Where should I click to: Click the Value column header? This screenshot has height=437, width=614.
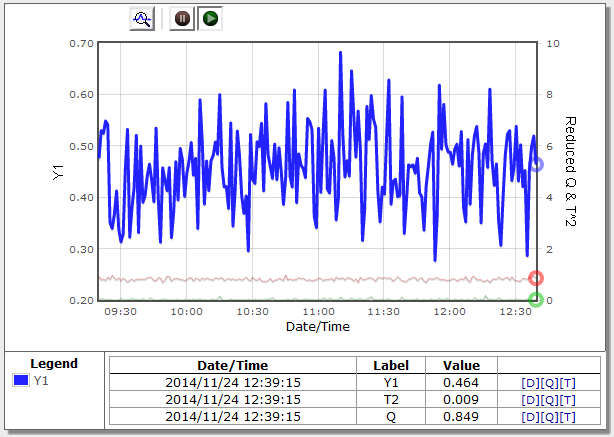coord(461,366)
